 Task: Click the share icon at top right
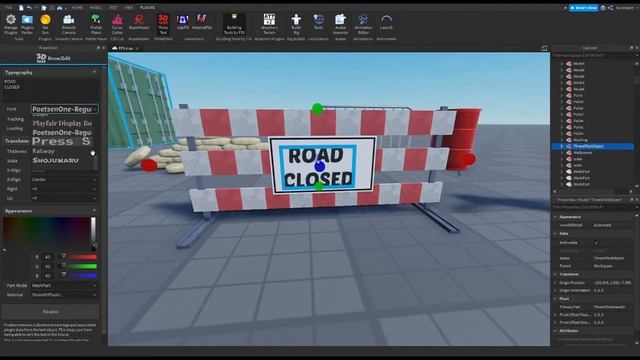[610, 8]
